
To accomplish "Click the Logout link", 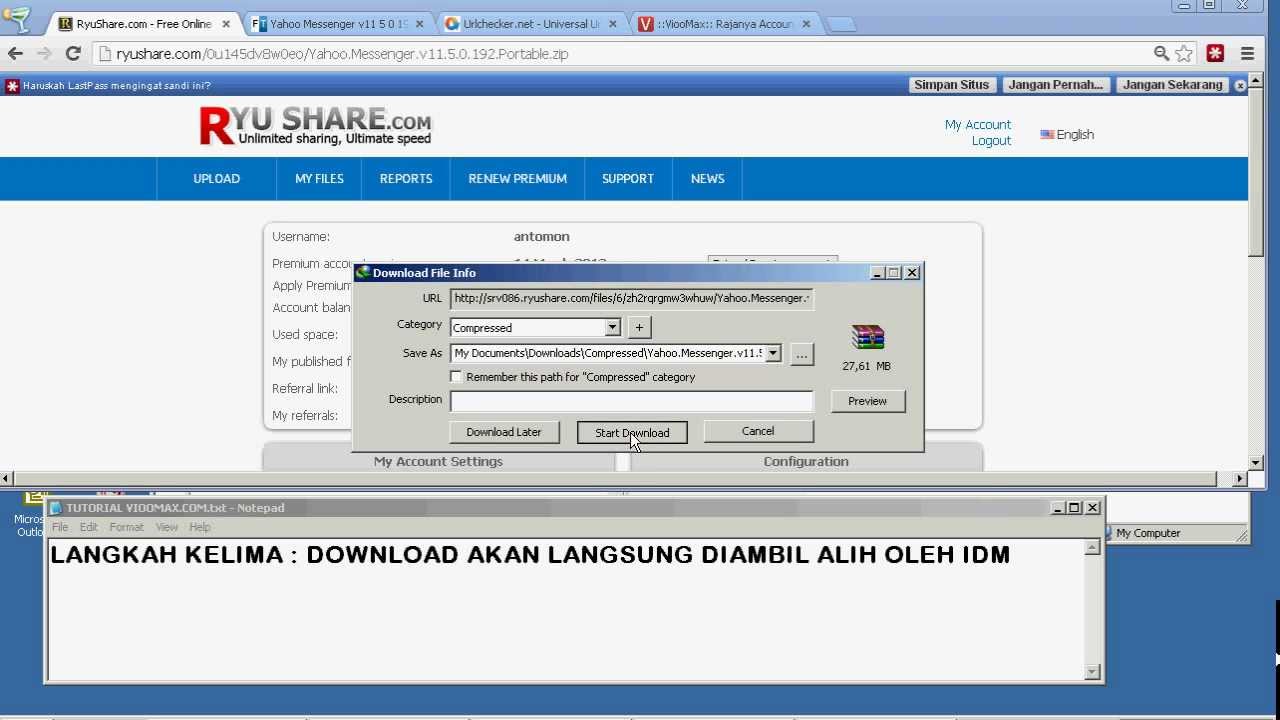I will coord(991,141).
